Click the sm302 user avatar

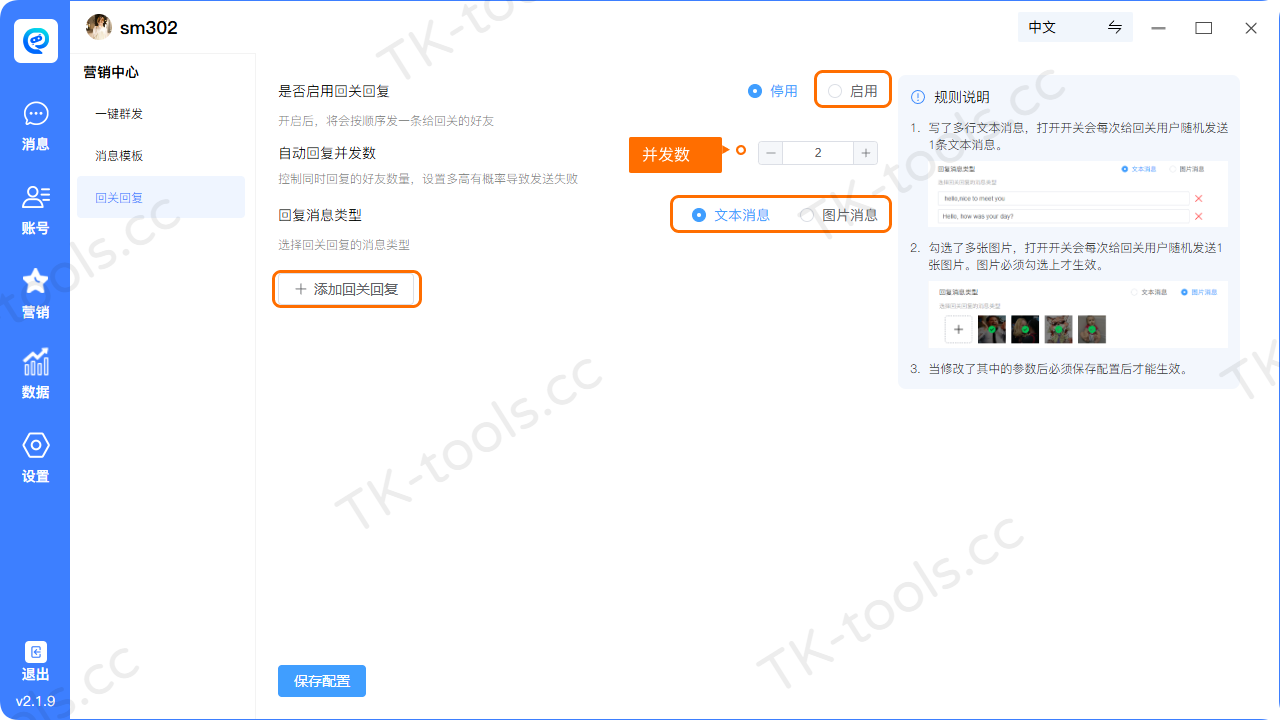click(x=99, y=28)
